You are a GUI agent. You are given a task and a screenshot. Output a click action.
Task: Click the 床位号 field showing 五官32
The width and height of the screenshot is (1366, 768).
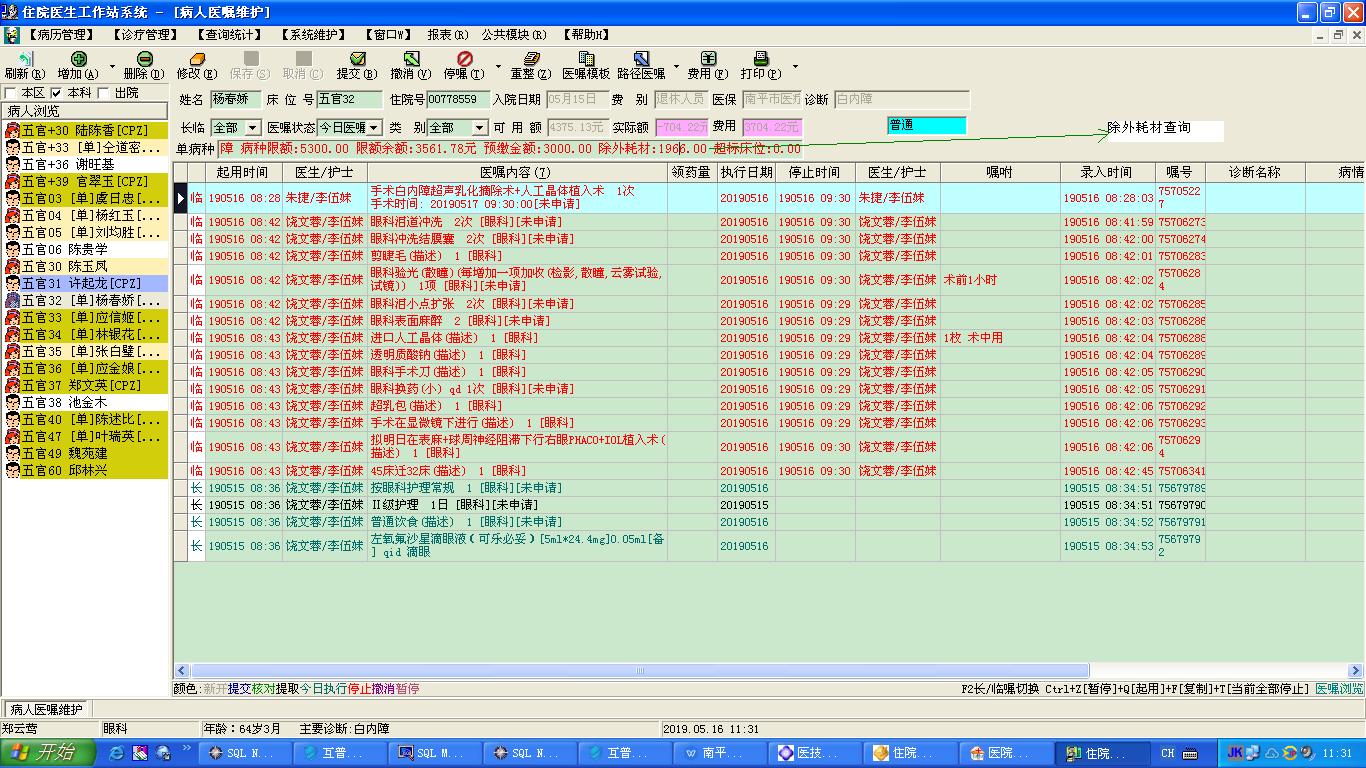tap(349, 99)
